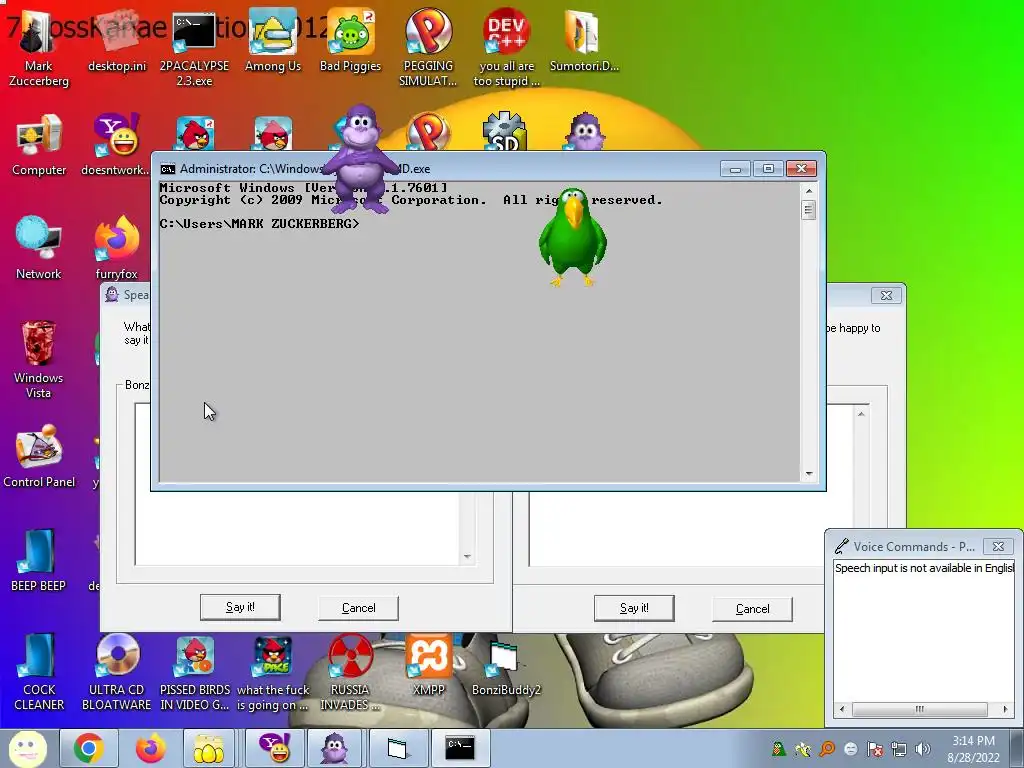Open ULTRA CD BLOATWARE disc icon
Screen dimensions: 1024x768
(116, 672)
